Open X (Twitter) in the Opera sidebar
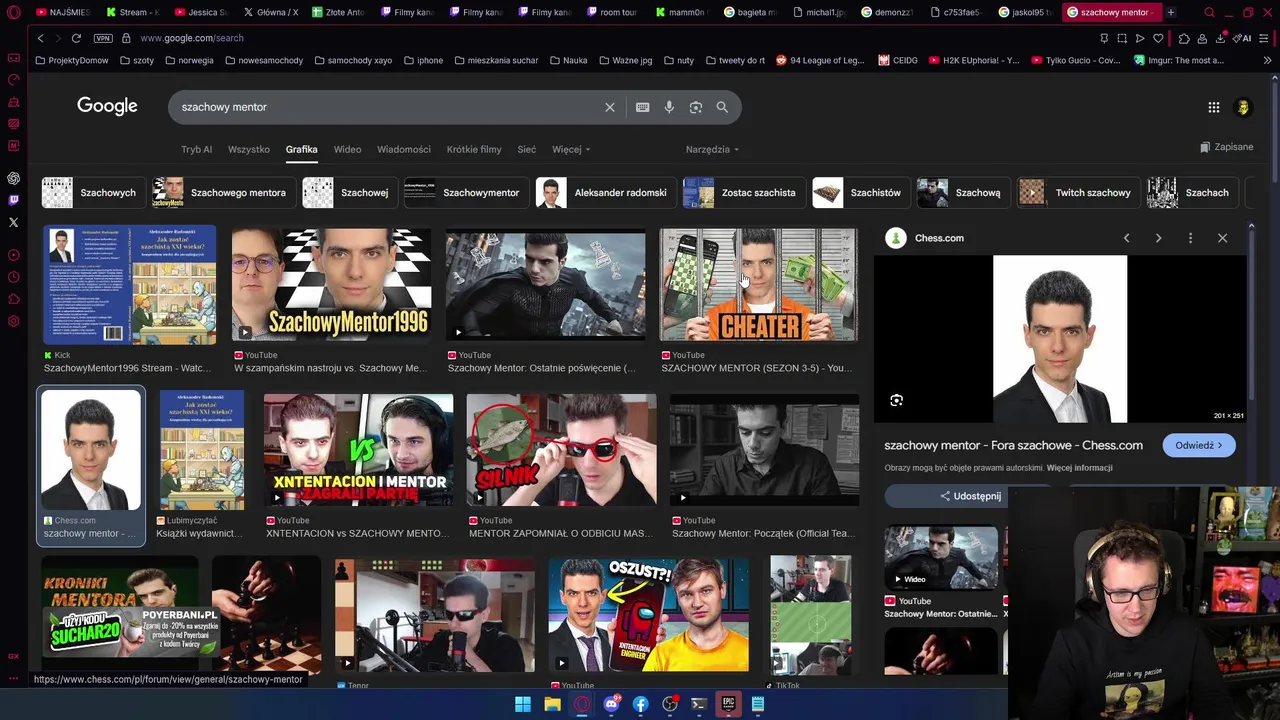Screen dimensions: 1280x720 tap(14, 222)
